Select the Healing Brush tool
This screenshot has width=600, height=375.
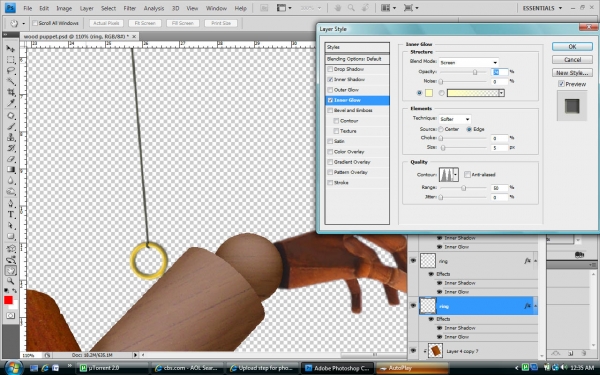tap(10, 116)
